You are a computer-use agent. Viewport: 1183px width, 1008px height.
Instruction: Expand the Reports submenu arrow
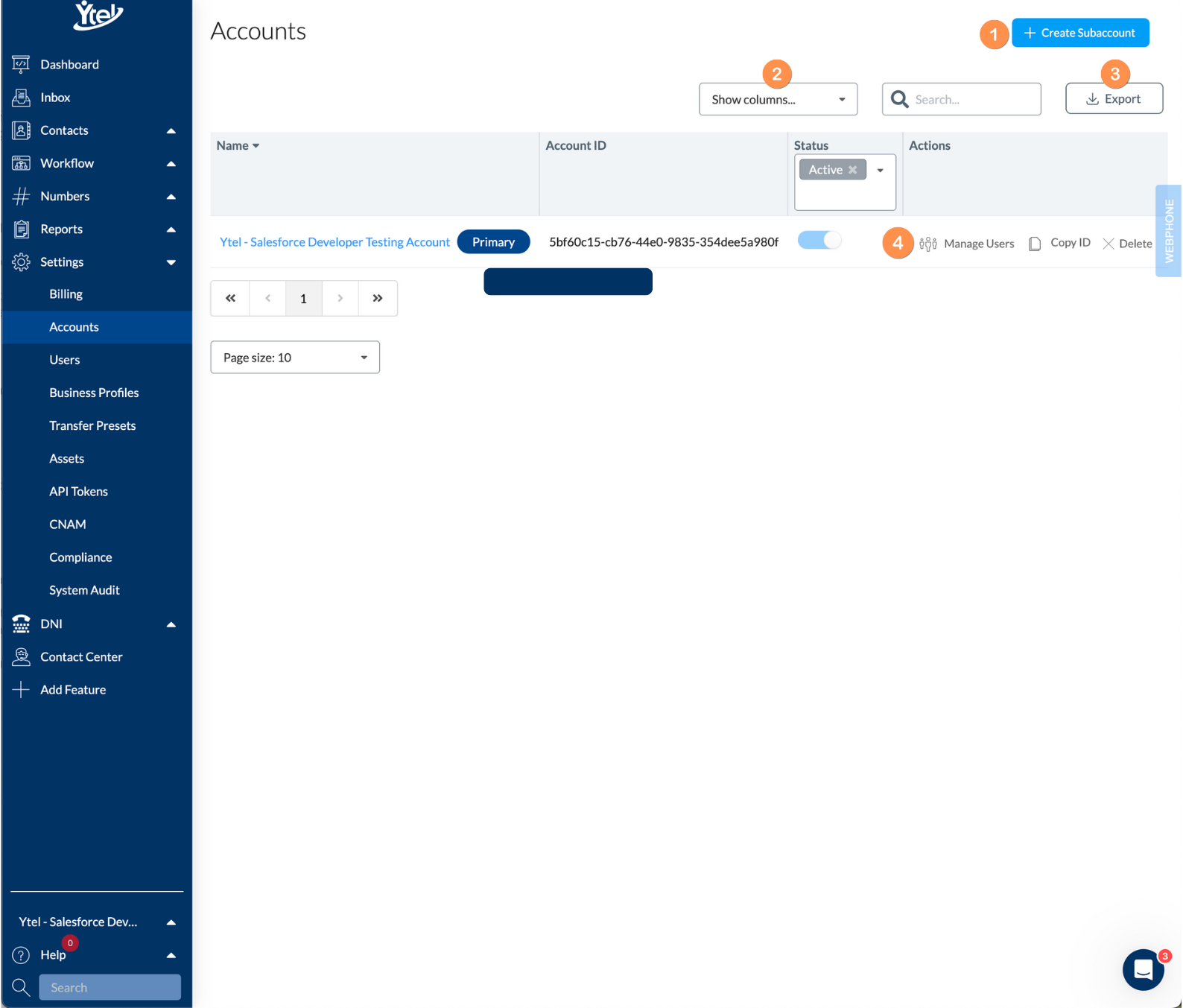171,229
